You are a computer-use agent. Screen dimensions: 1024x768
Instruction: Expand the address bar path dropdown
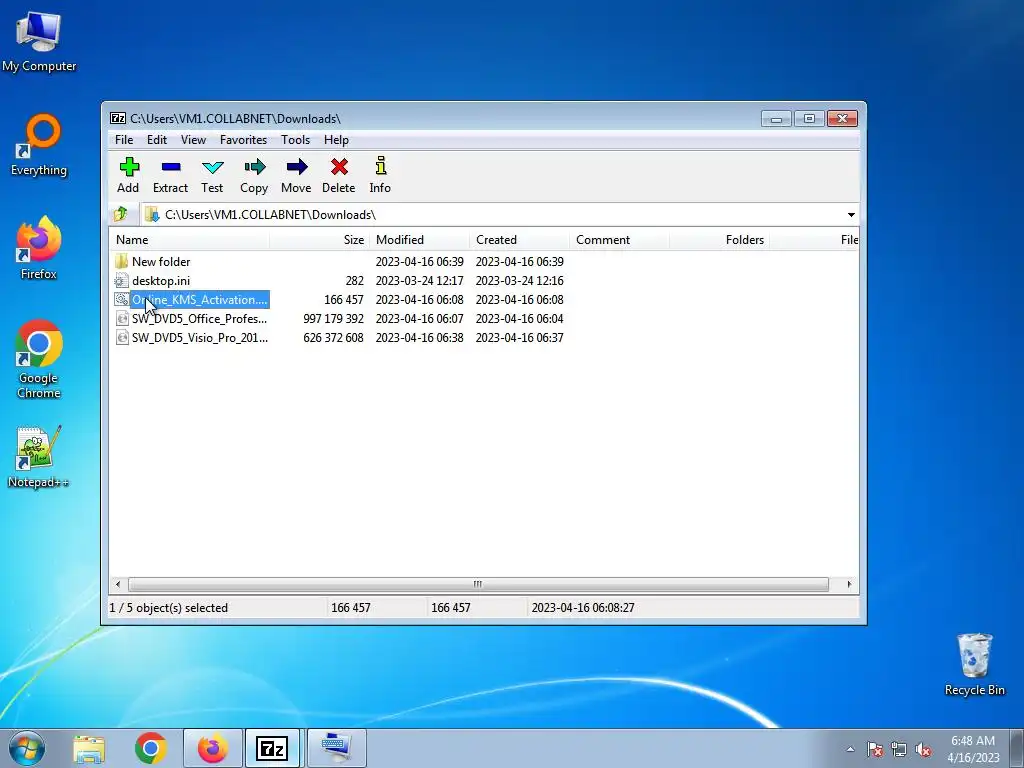(851, 215)
